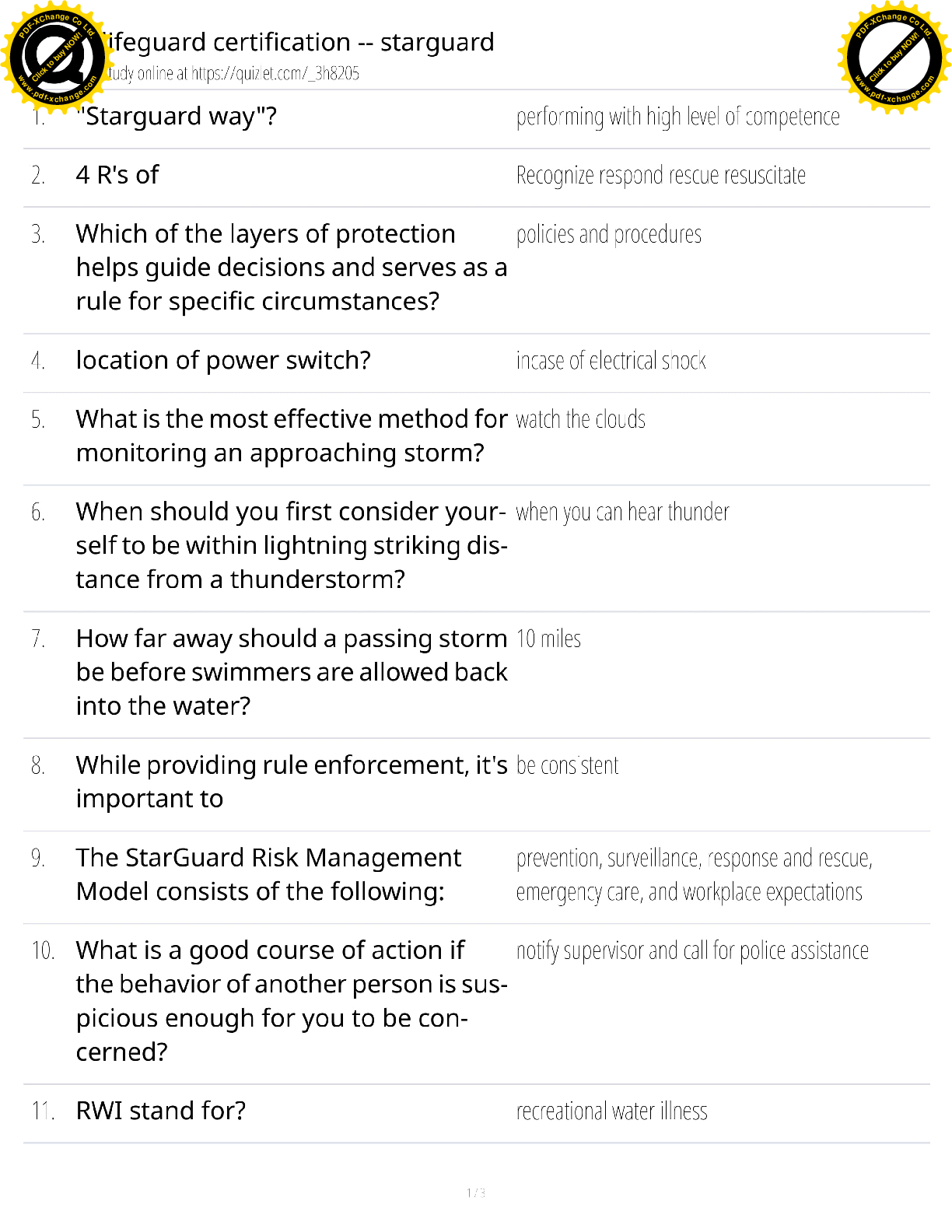Select the '10 miles' answer text
Screen dimensions: 952x1232
pyautogui.click(x=548, y=639)
